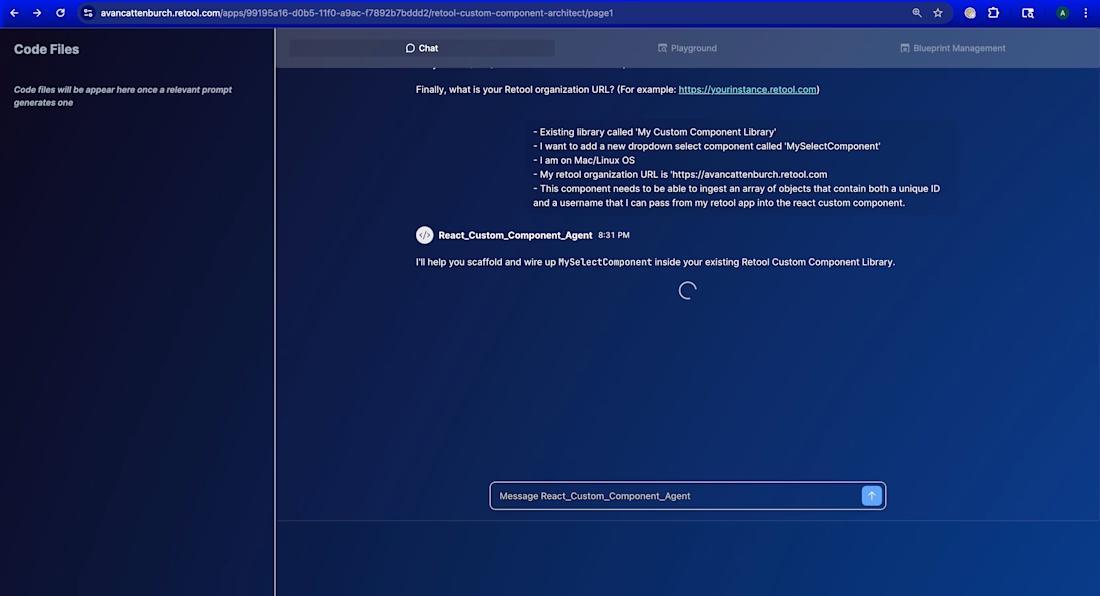Open the Chrome profile avatar menu
The height and width of the screenshot is (596, 1100).
[1062, 13]
